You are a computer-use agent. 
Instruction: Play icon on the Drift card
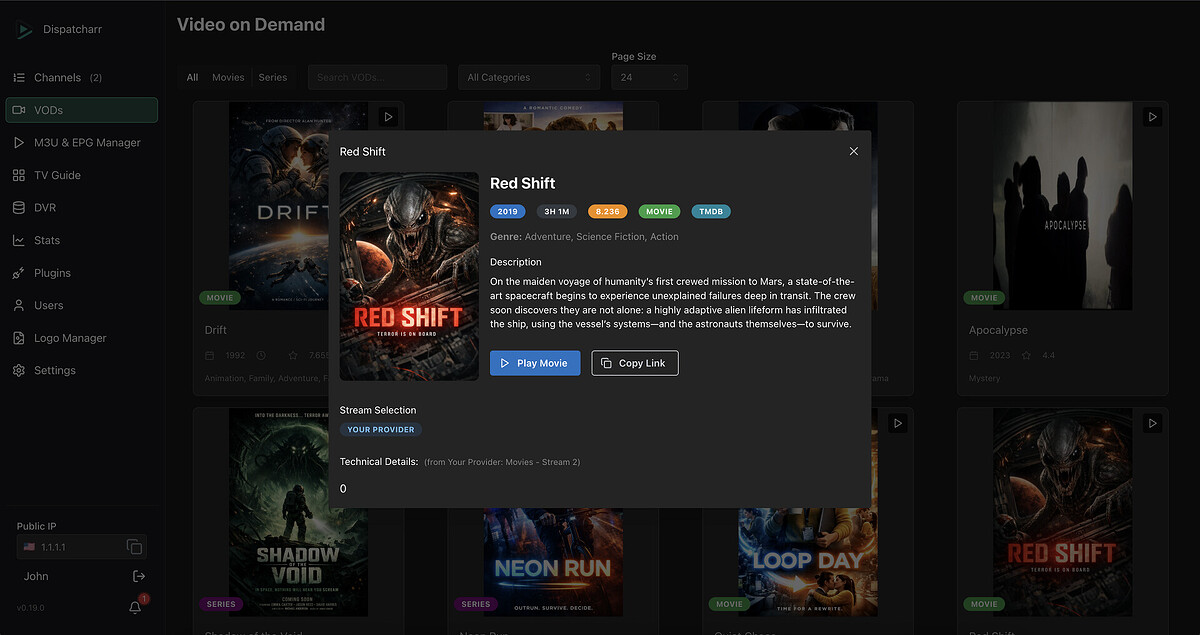coord(388,117)
